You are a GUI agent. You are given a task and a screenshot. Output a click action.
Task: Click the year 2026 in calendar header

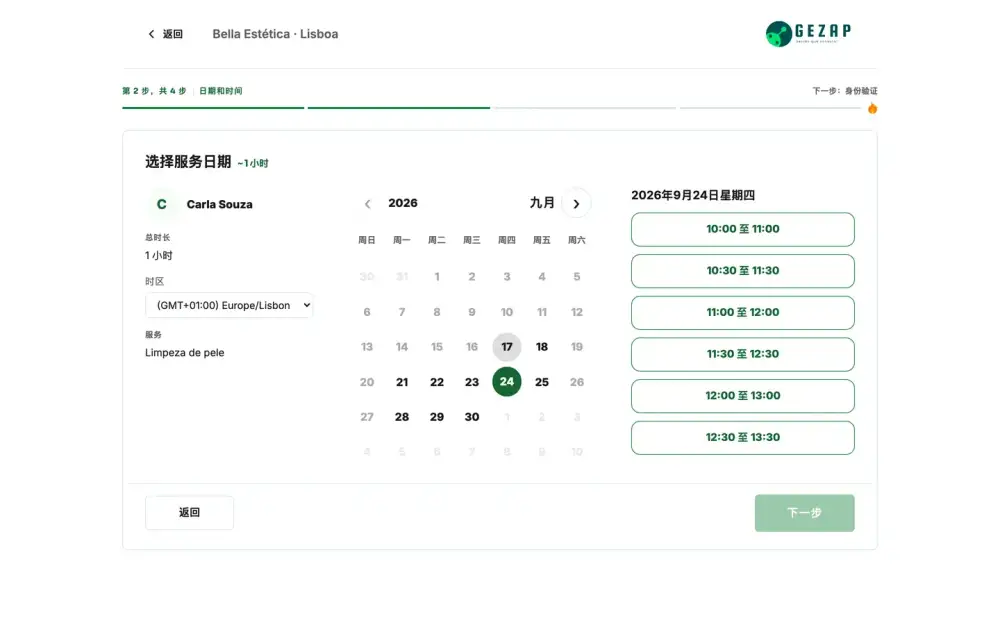coord(403,203)
